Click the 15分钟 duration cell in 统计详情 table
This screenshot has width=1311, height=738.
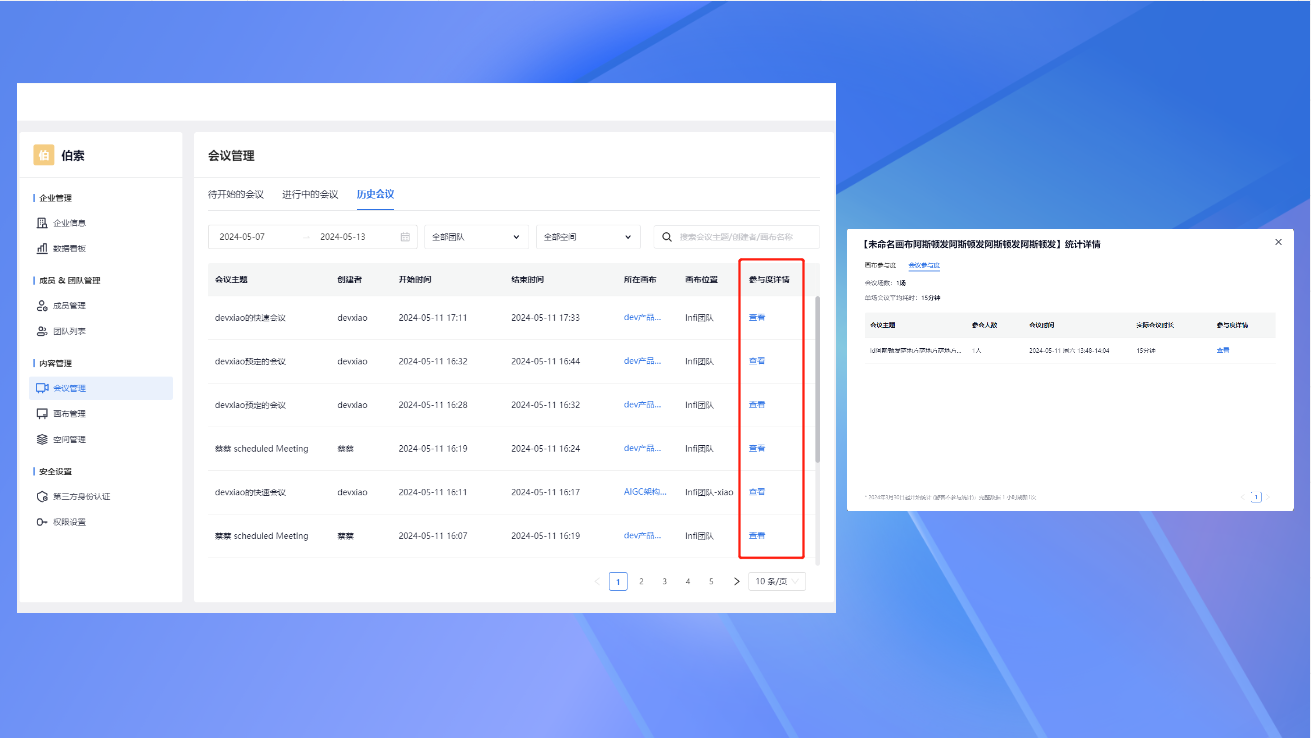pyautogui.click(x=1146, y=351)
